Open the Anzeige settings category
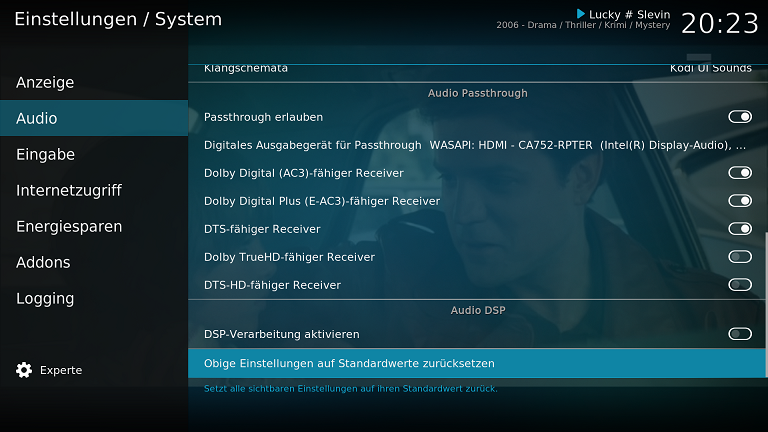 [94, 82]
